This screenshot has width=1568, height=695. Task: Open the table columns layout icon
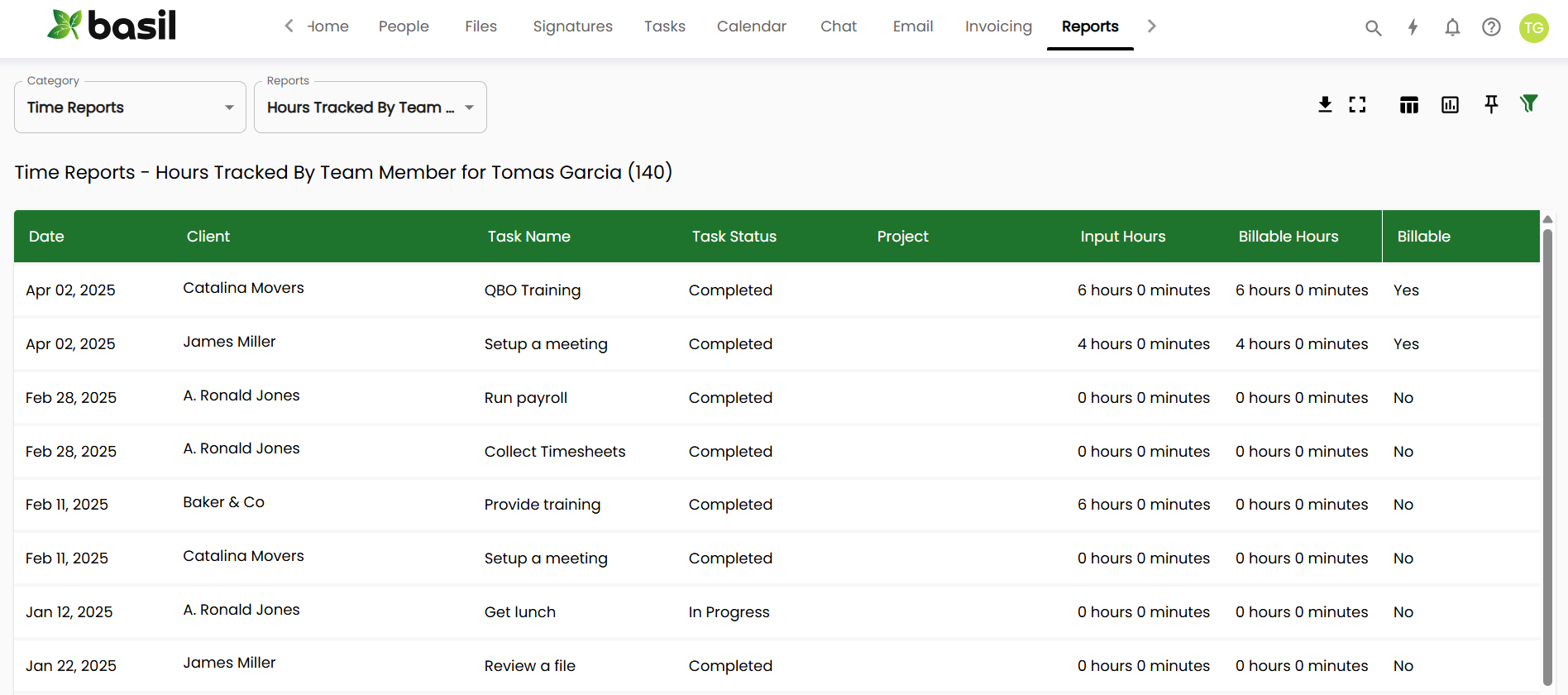coord(1409,104)
